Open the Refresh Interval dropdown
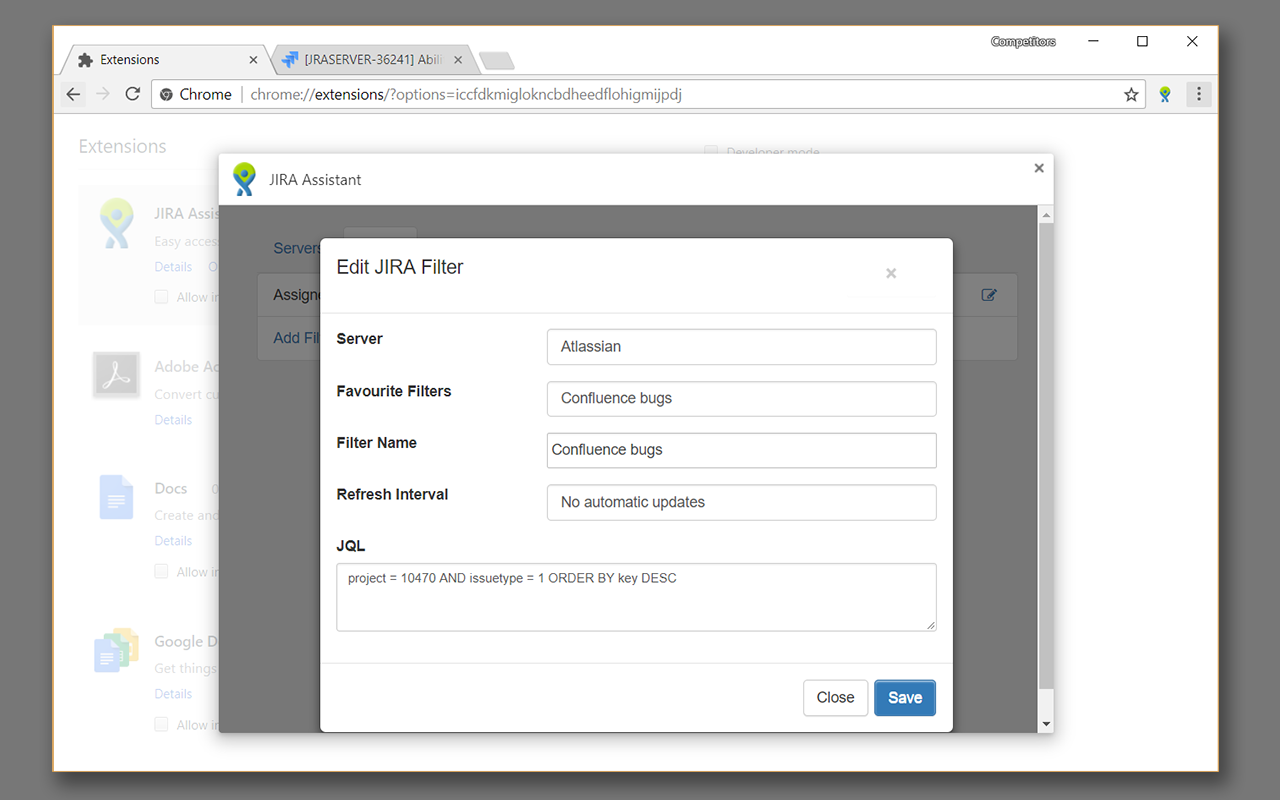This screenshot has width=1280, height=800. pyautogui.click(x=741, y=502)
